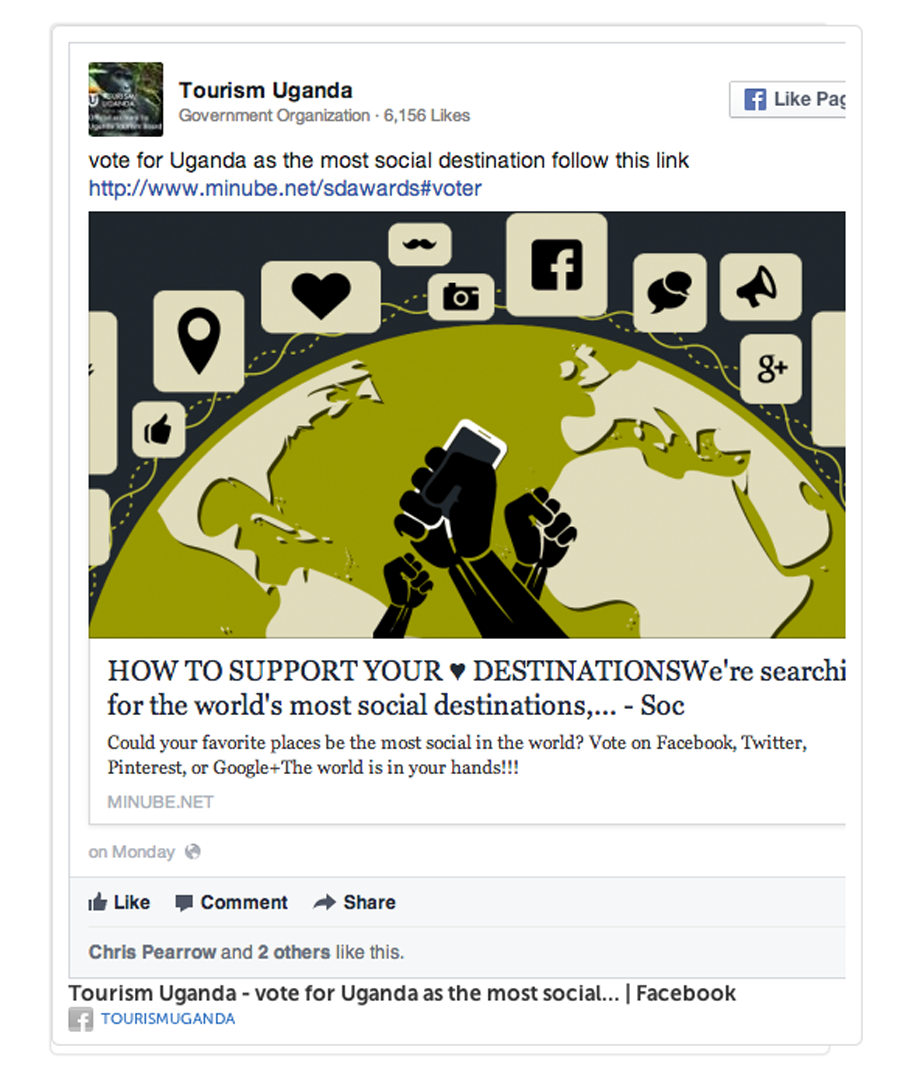Click the camera icon in the illustration

(x=461, y=297)
